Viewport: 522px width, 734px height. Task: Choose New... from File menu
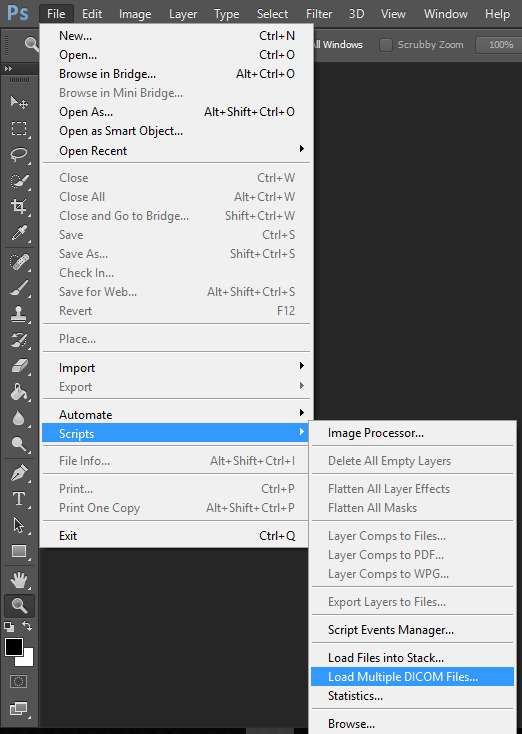click(176, 36)
